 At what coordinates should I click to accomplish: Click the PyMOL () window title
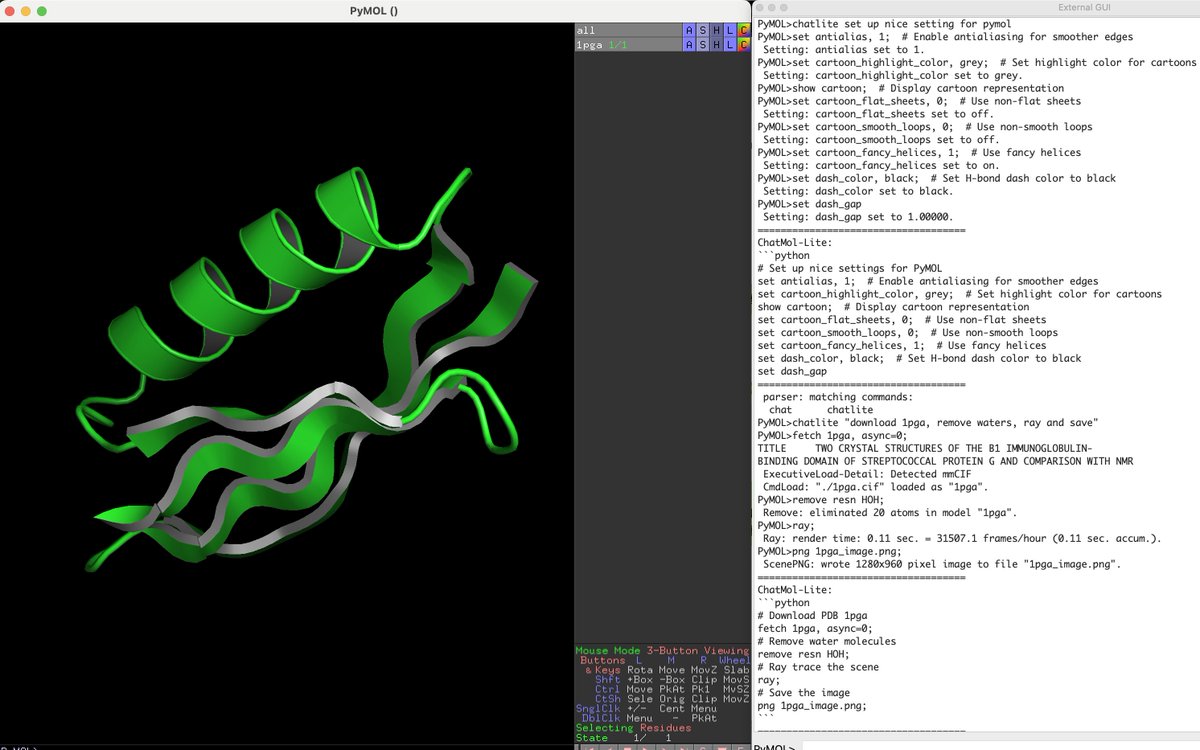375,10
